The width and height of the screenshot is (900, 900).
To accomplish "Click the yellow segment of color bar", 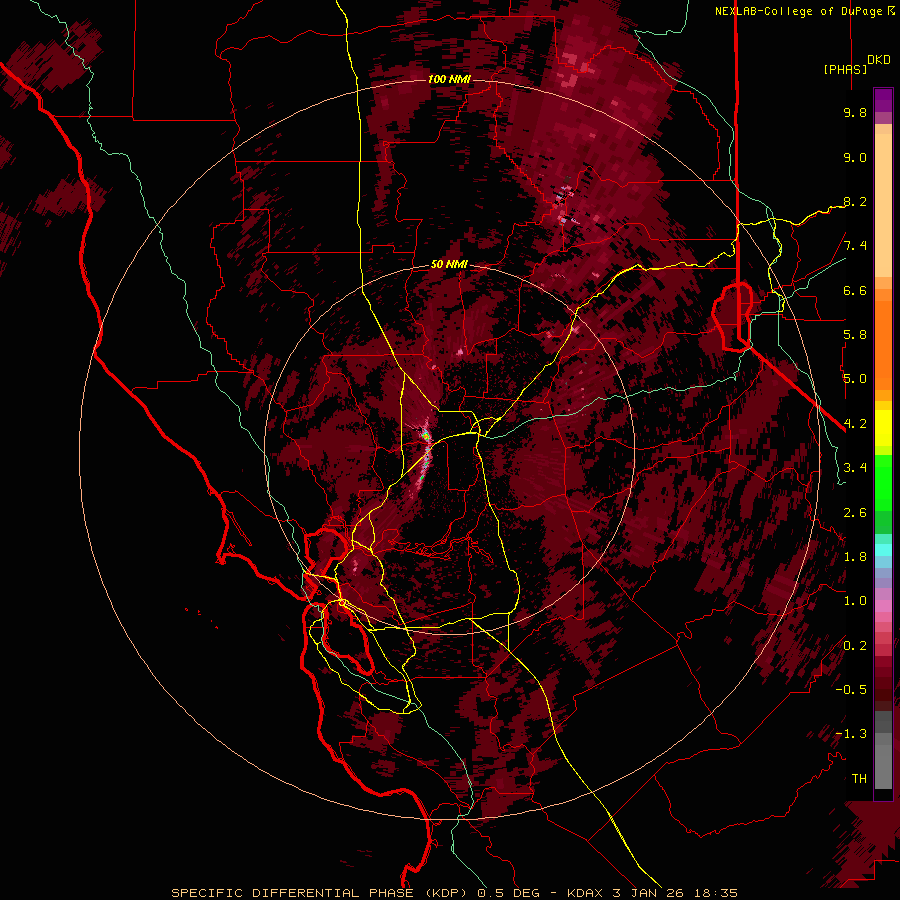I will 883,428.
